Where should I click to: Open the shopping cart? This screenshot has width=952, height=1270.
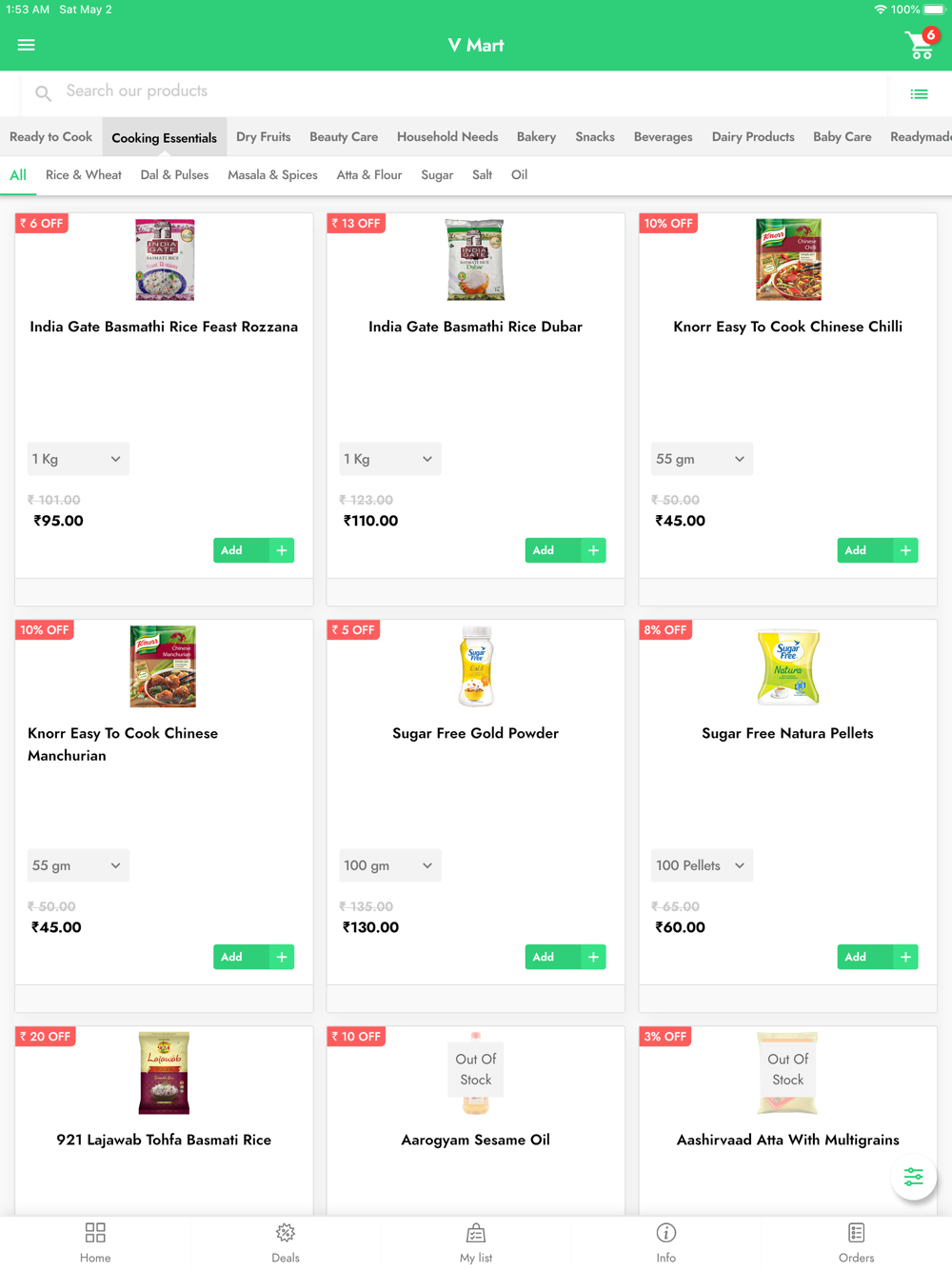tap(921, 44)
